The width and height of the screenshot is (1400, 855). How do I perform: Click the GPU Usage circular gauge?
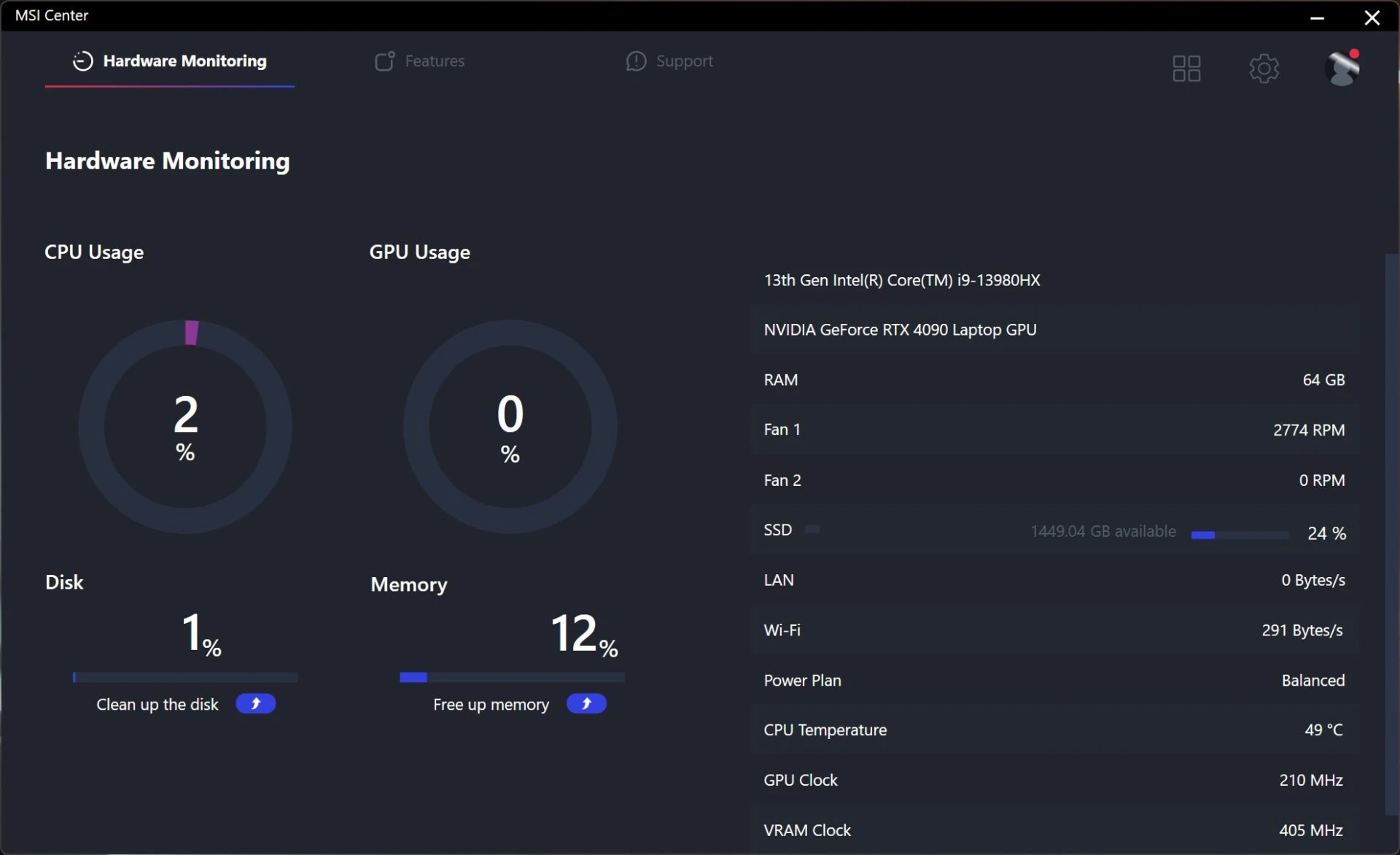coord(510,427)
